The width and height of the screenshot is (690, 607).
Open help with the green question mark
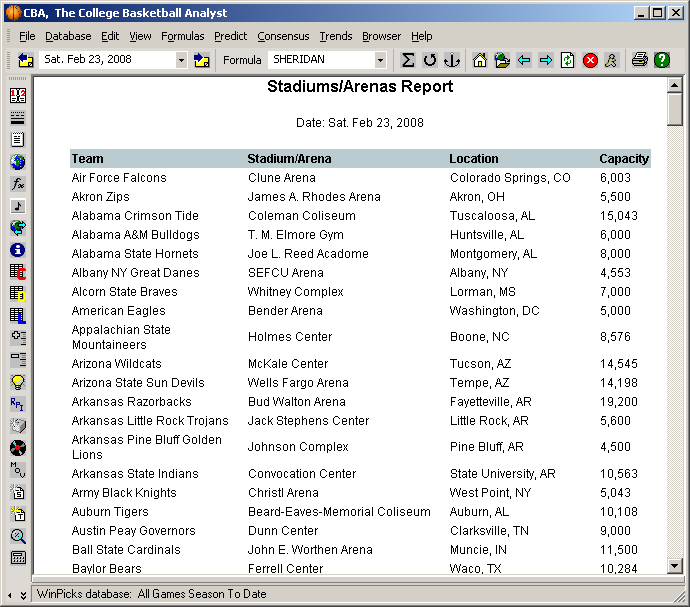(662, 60)
